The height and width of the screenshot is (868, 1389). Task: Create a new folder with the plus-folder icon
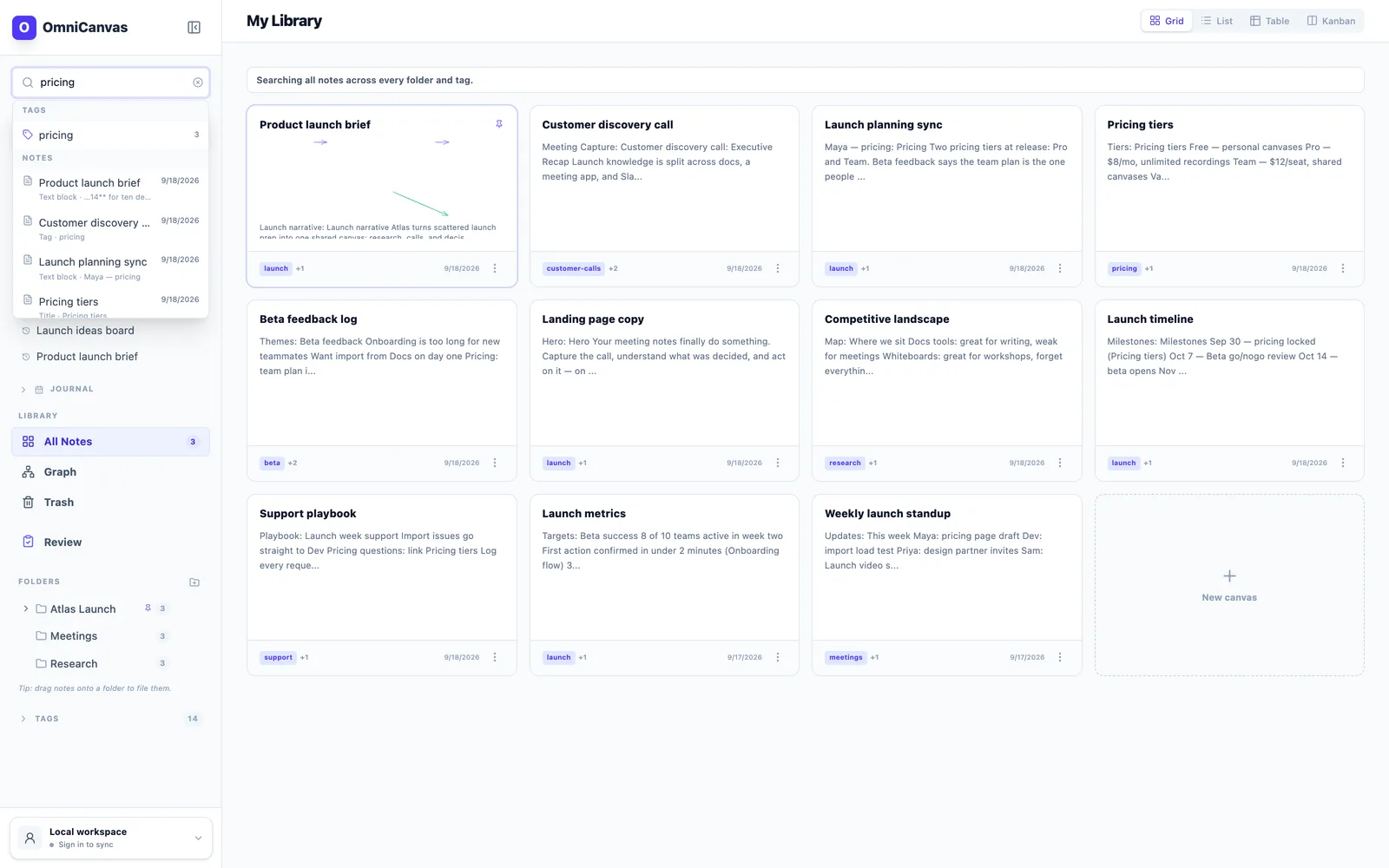pyautogui.click(x=194, y=582)
